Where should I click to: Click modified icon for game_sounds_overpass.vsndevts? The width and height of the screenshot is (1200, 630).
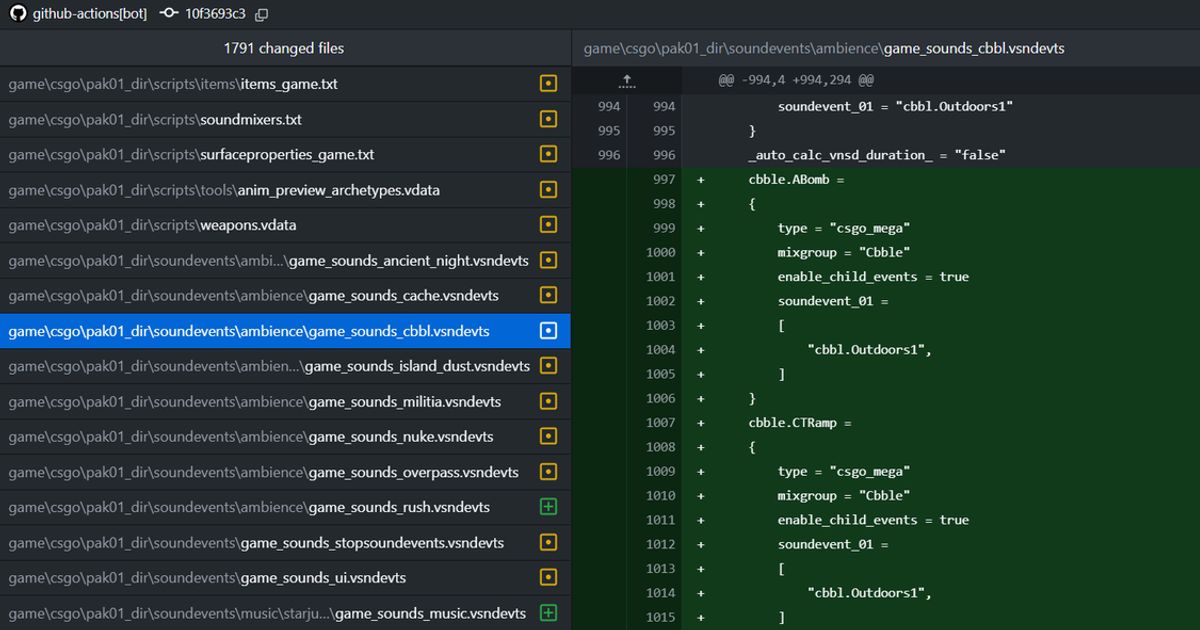(548, 472)
